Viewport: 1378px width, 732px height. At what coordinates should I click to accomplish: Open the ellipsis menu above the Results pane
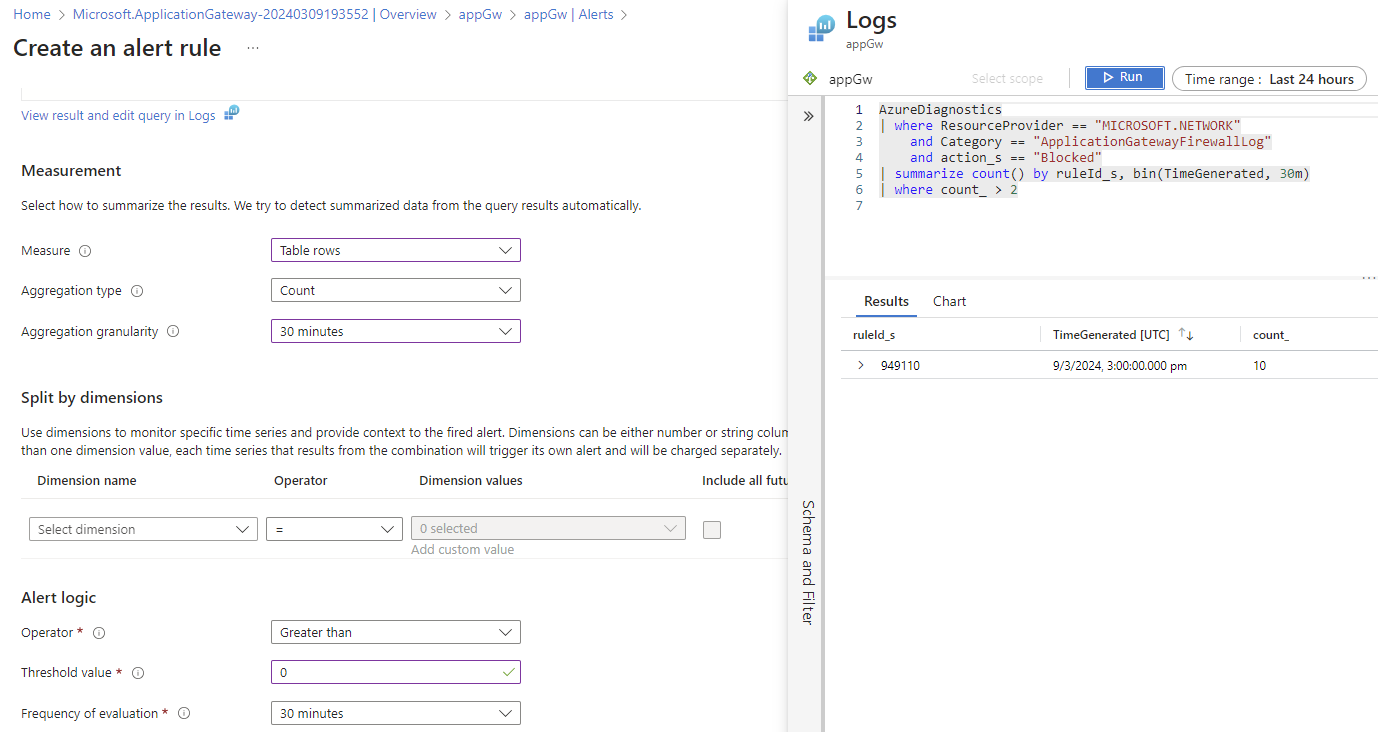1368,278
